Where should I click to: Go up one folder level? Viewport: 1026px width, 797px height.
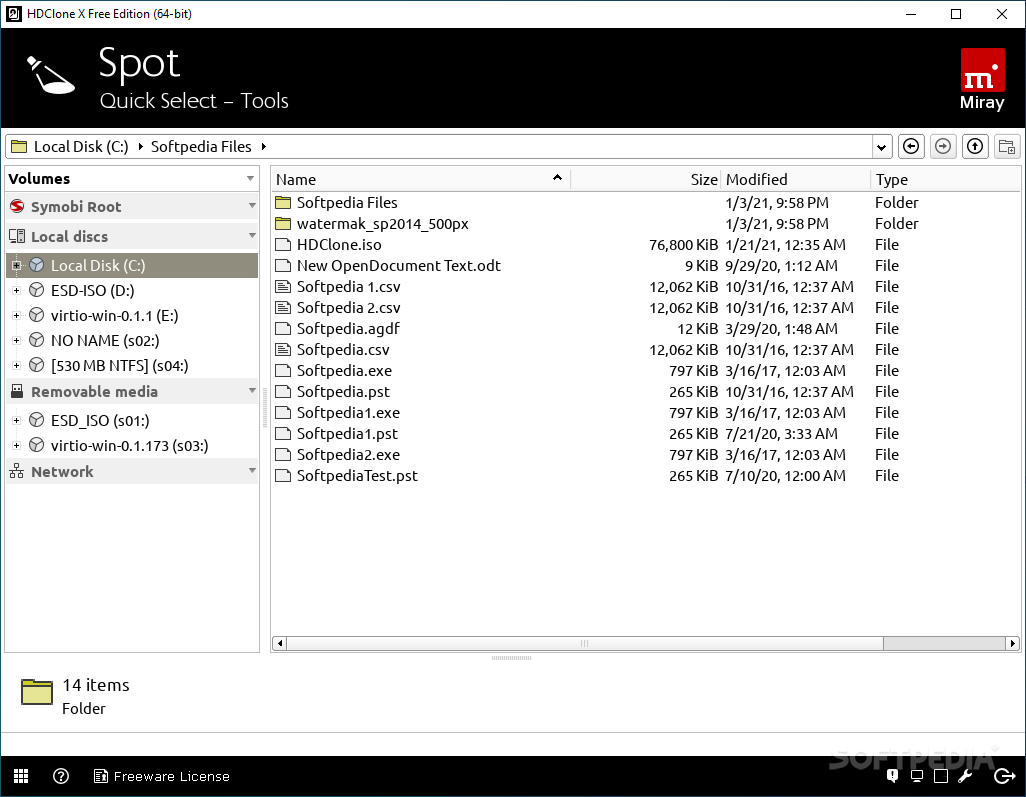click(975, 147)
